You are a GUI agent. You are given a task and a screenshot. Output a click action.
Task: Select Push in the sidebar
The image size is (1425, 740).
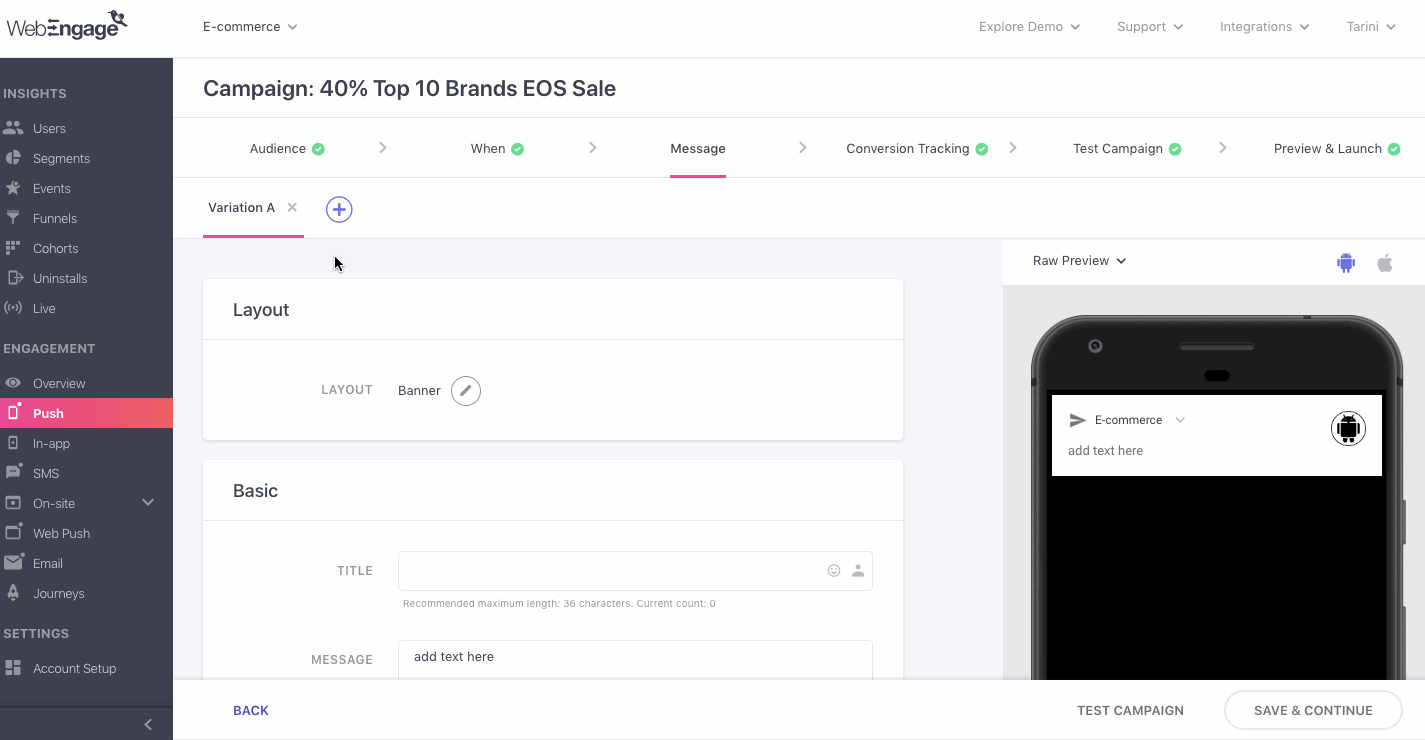tap(86, 413)
